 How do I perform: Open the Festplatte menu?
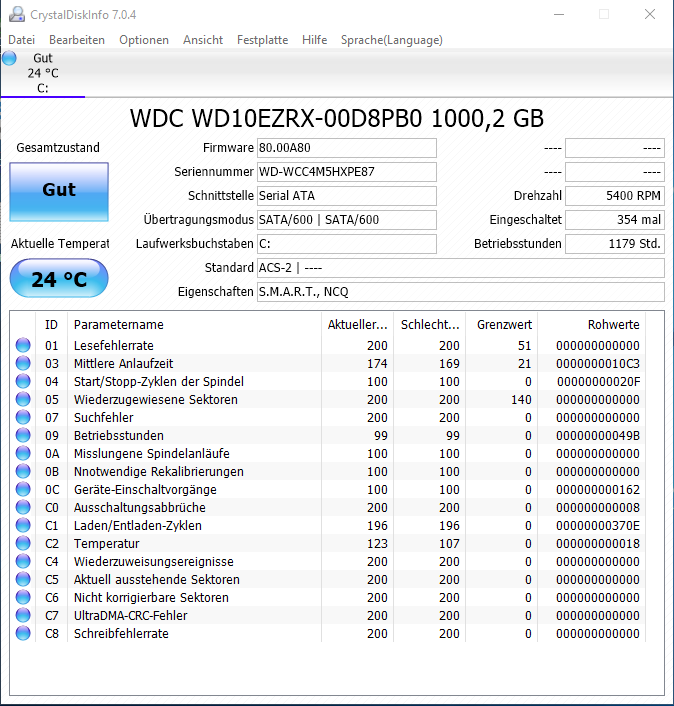pyautogui.click(x=262, y=40)
